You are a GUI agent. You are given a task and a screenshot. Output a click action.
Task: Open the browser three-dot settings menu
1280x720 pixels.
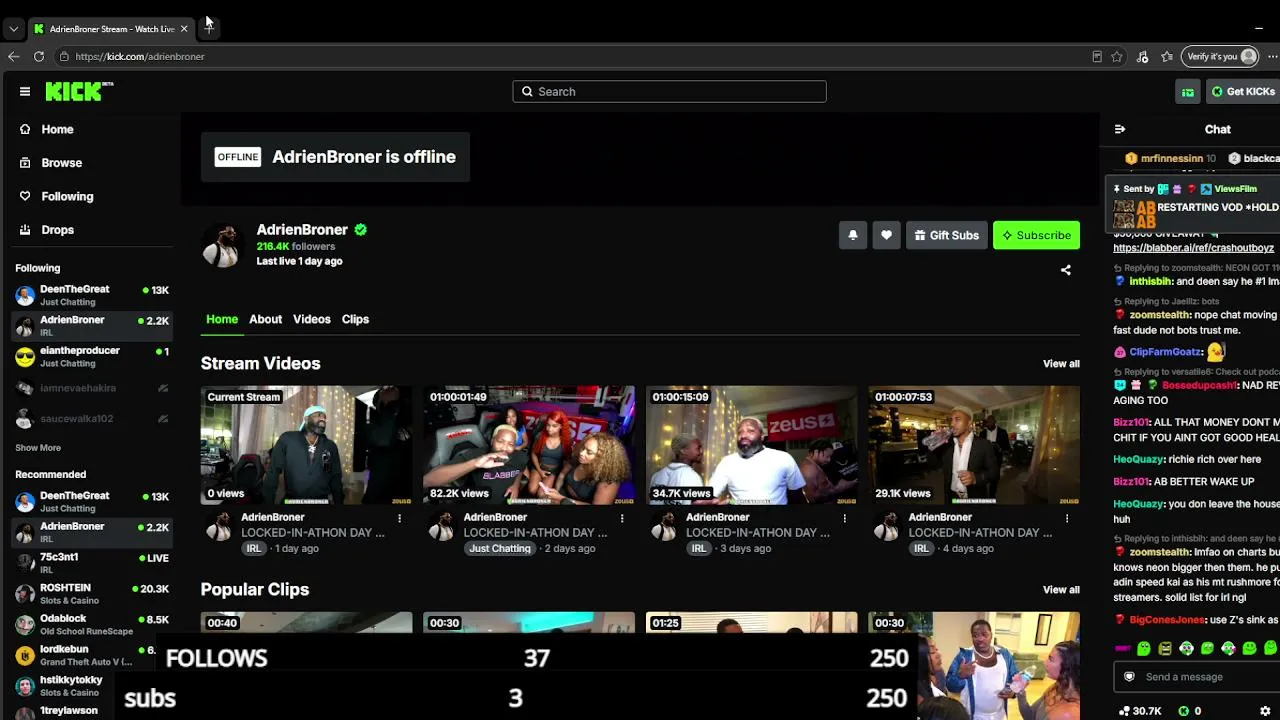coord(1273,57)
